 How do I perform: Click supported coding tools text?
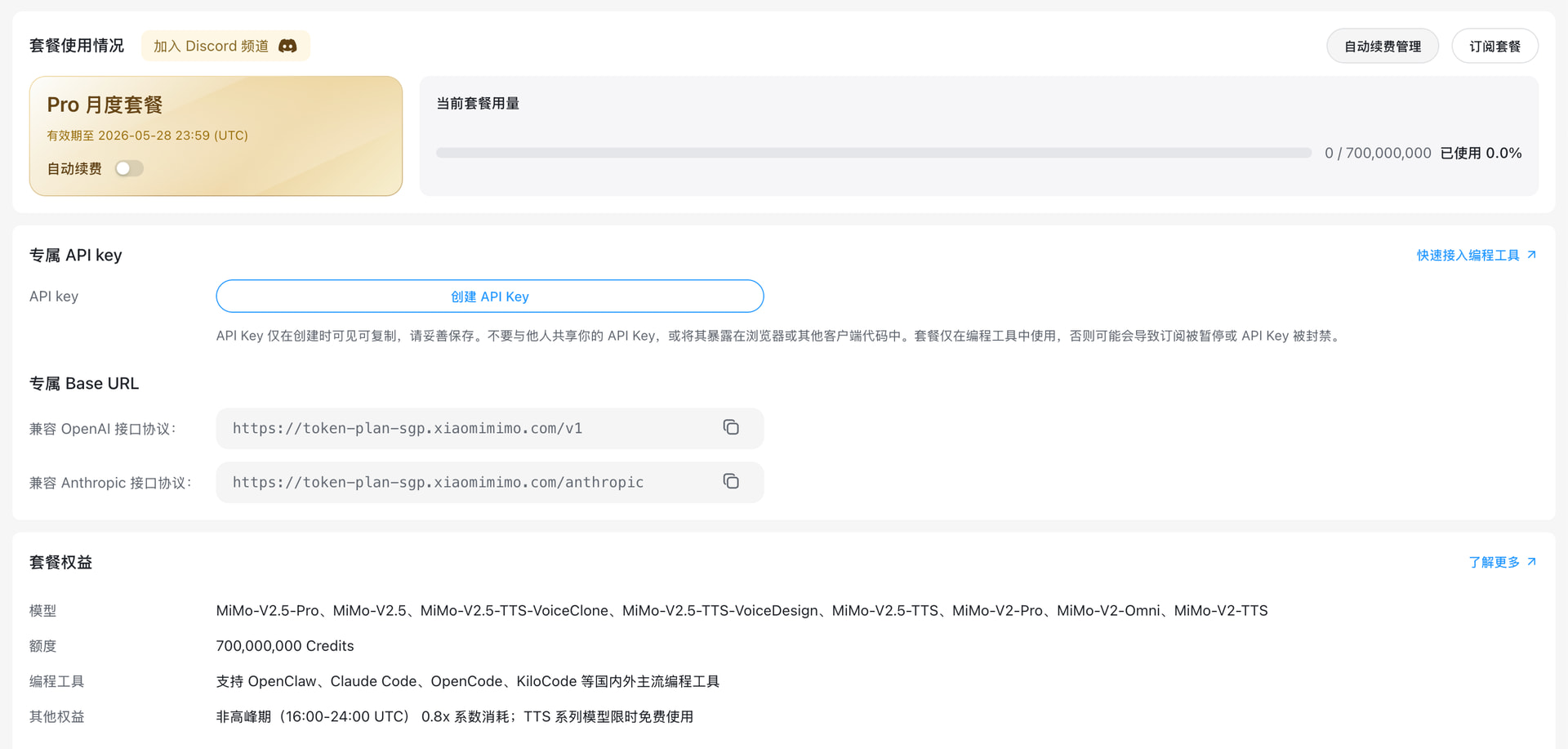pyautogui.click(x=468, y=681)
